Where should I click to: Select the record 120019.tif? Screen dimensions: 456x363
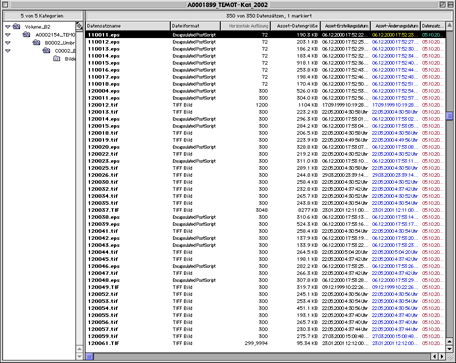point(265,140)
